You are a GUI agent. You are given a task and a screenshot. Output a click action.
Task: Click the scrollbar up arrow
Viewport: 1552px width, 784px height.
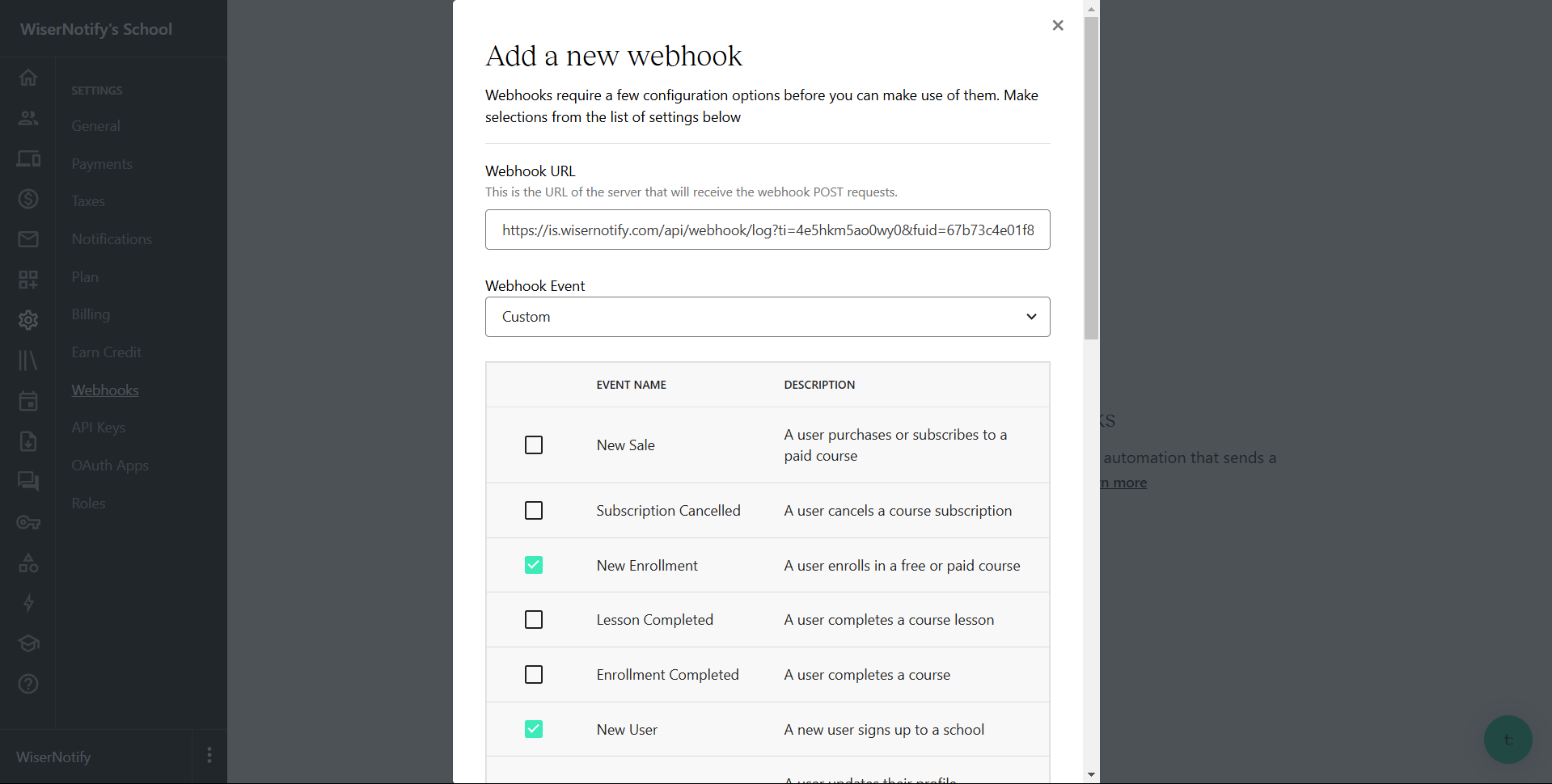[1091, 9]
